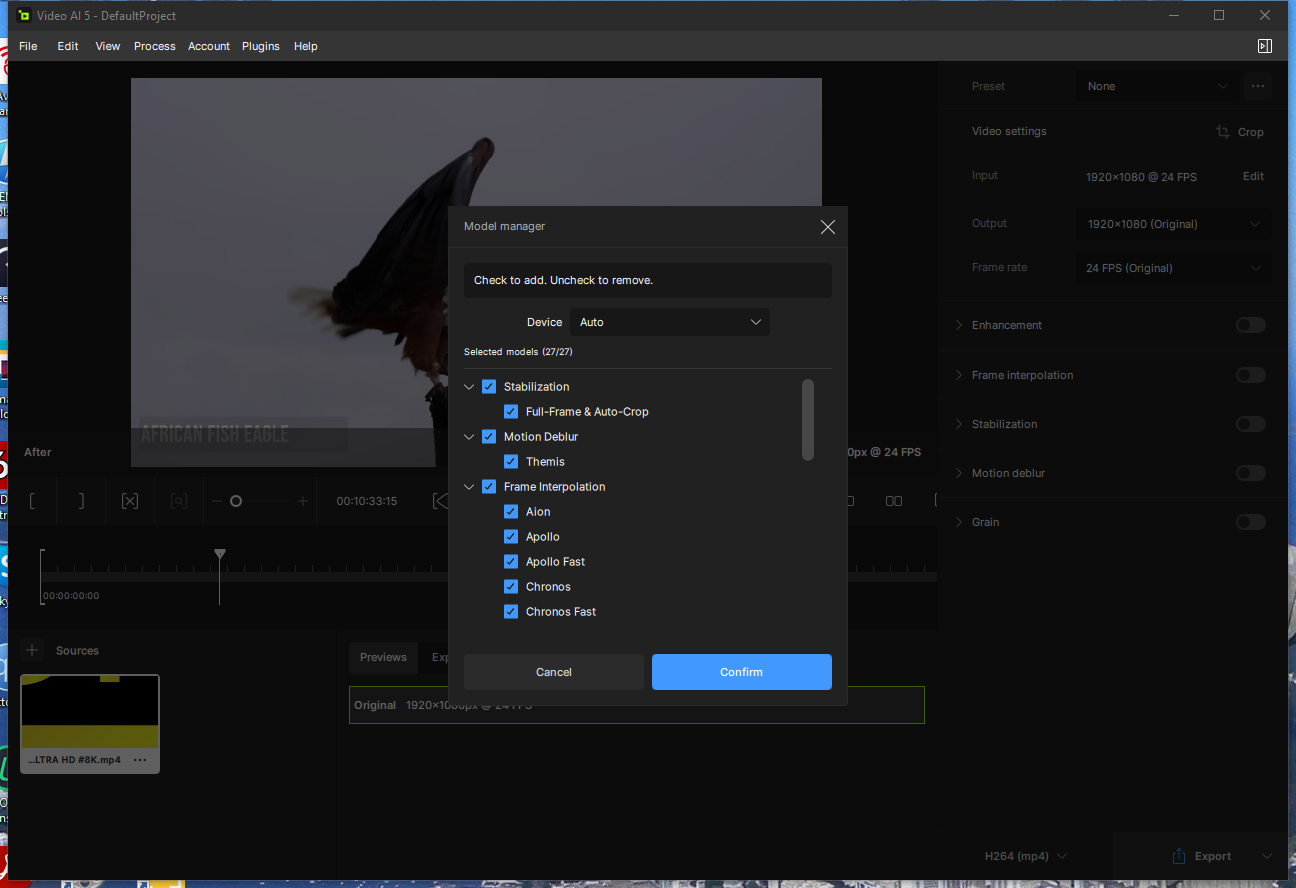Uncheck the Chronos Fast model checkbox

511,612
